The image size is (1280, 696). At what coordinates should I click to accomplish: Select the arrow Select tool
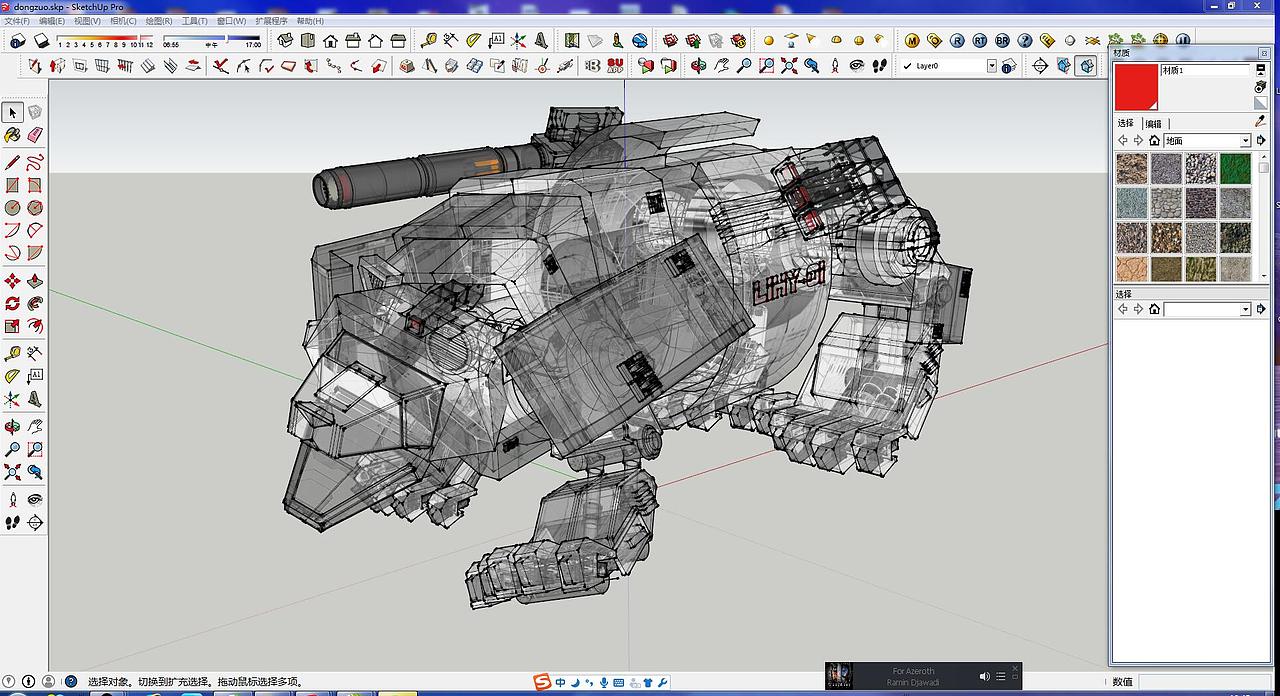coord(12,112)
